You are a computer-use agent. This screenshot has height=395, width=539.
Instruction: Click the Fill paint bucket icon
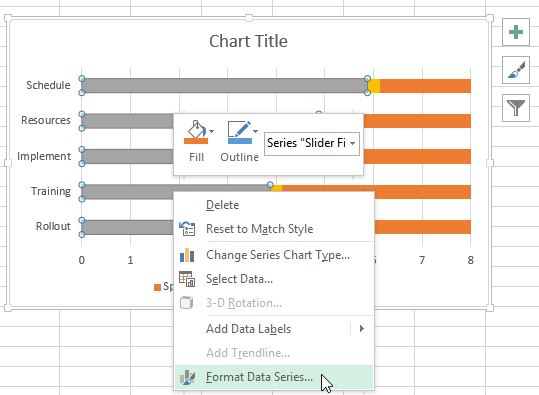(196, 132)
